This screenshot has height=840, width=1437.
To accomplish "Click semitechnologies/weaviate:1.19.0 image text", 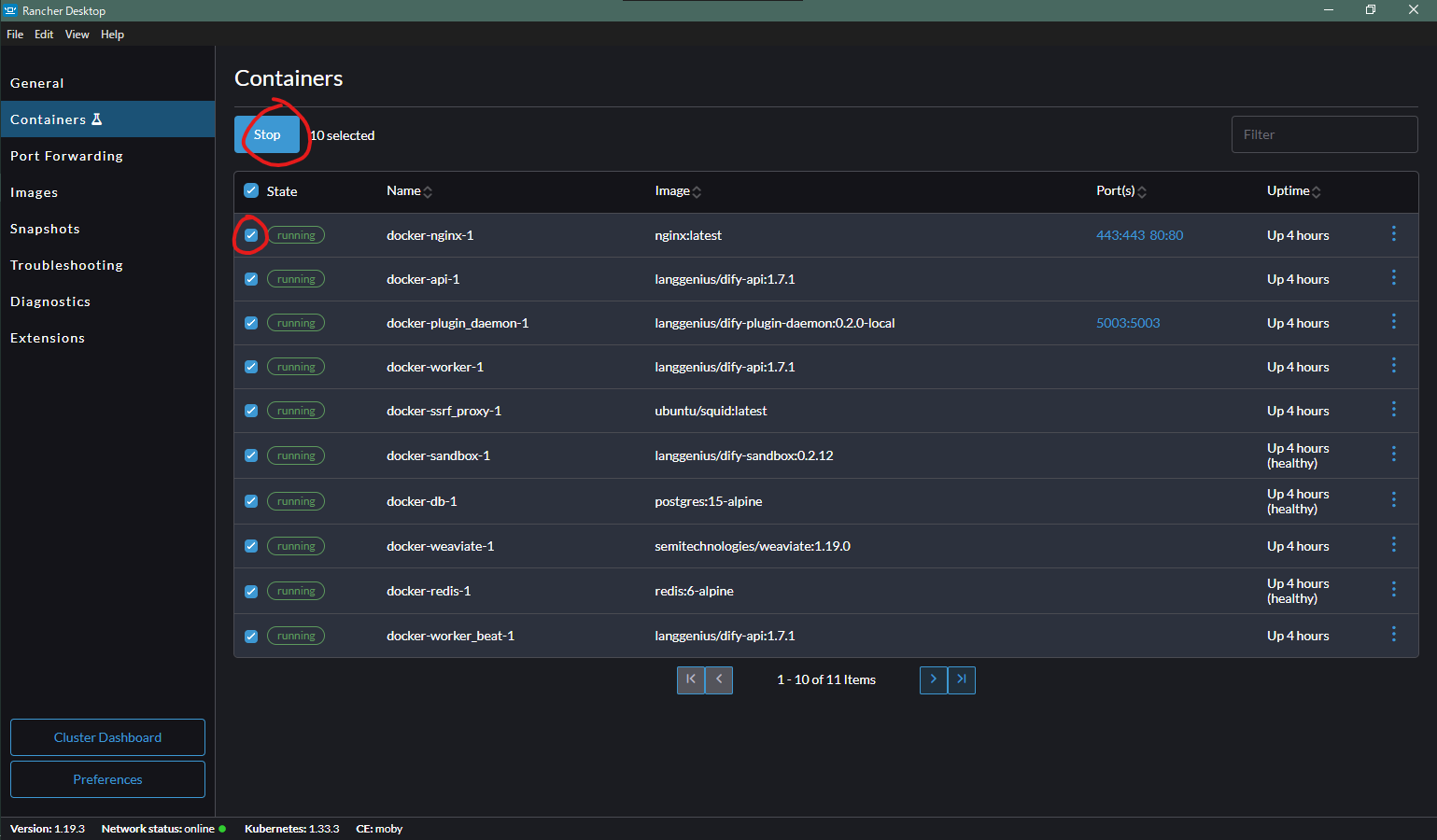I will [x=753, y=546].
